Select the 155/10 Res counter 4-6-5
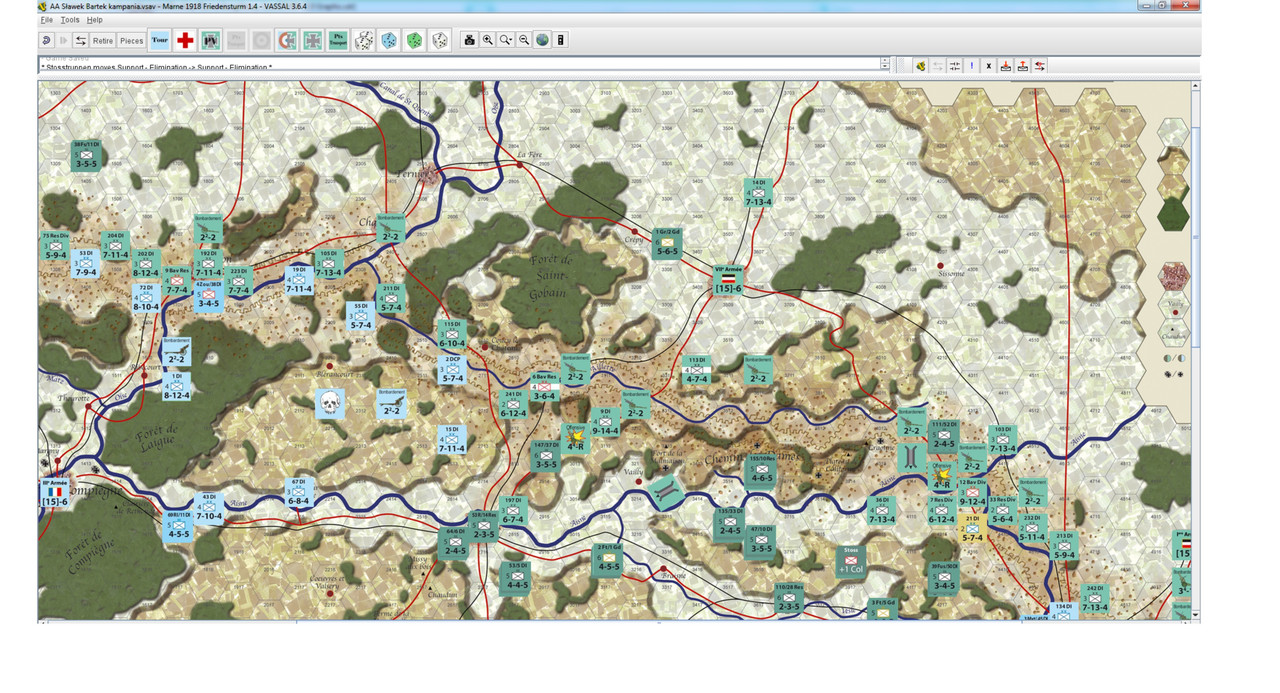This screenshot has width=1280, height=693. tap(762, 471)
